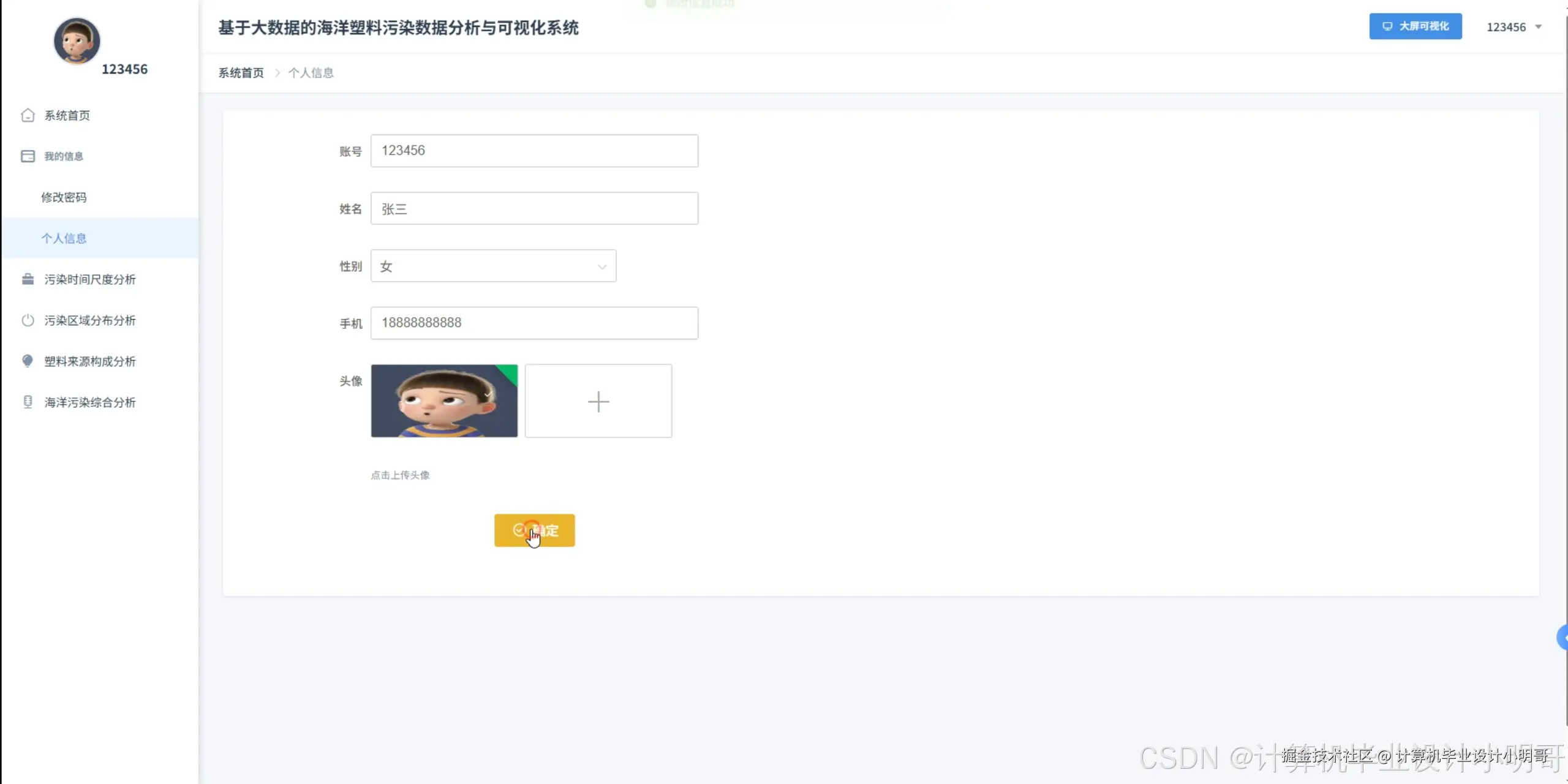Image resolution: width=1568 pixels, height=784 pixels.
Task: Click the 大屏可视化 button
Action: (1415, 26)
